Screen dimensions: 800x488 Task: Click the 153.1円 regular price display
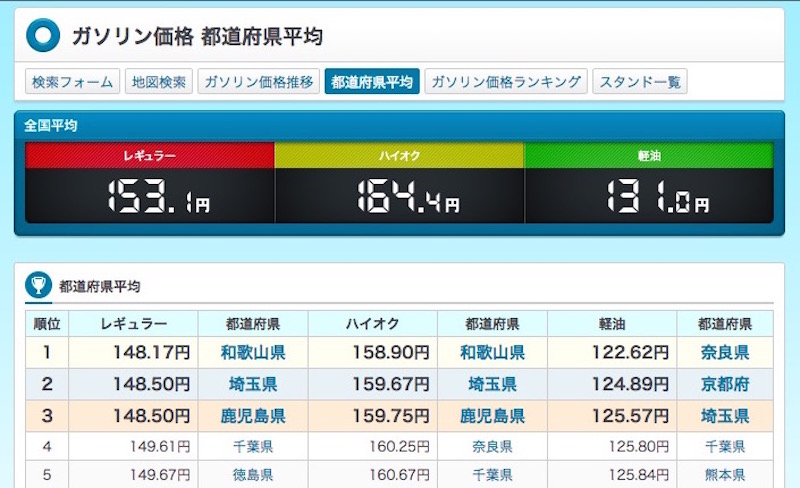click(159, 196)
